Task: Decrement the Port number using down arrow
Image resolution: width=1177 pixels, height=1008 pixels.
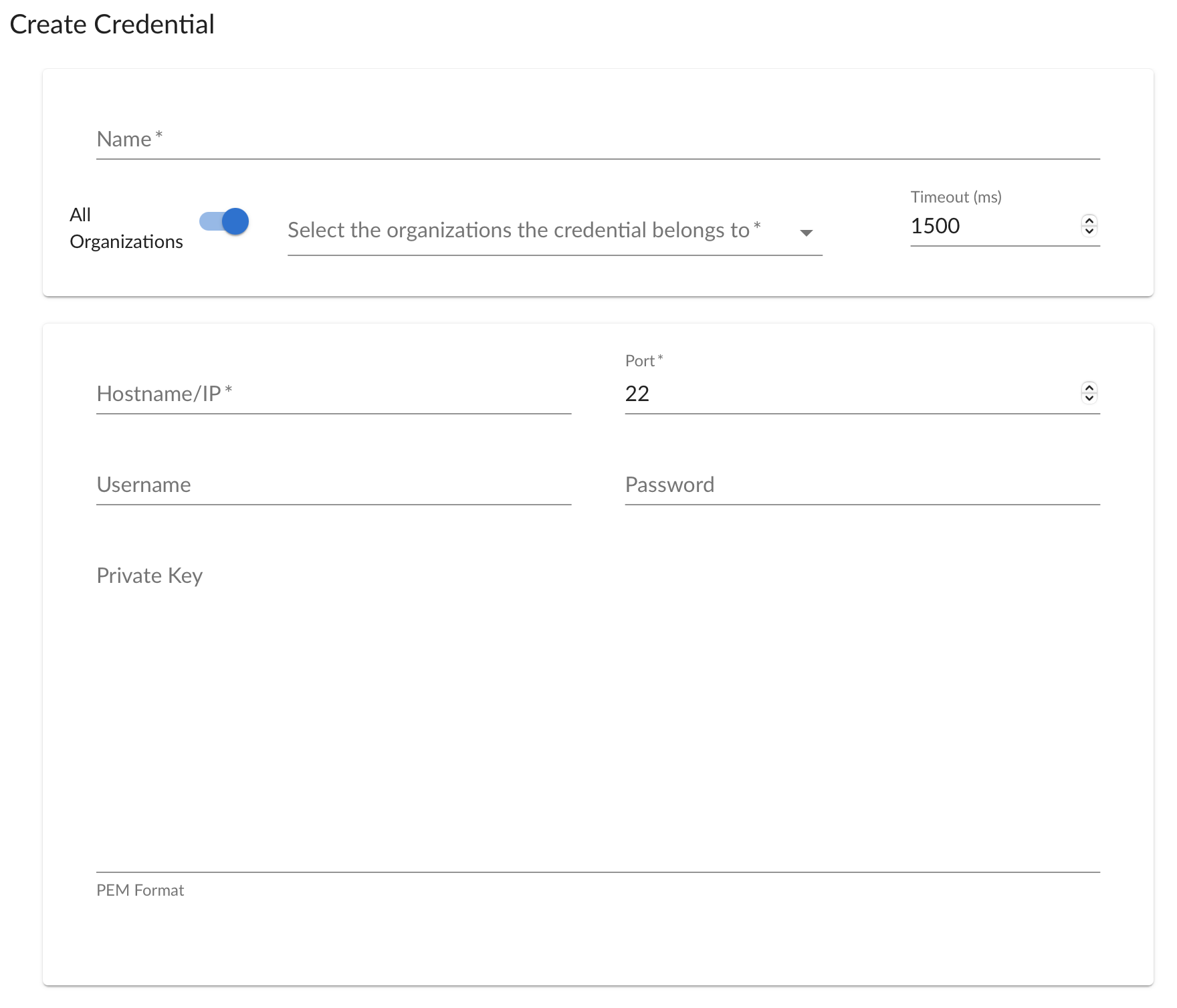Action: click(x=1089, y=398)
